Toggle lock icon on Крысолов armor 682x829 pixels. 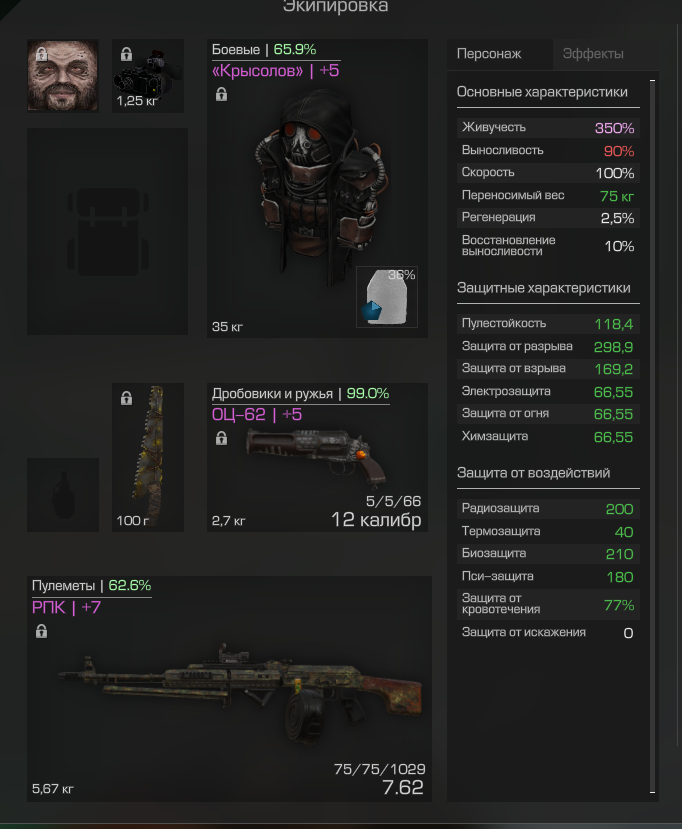[x=222, y=94]
